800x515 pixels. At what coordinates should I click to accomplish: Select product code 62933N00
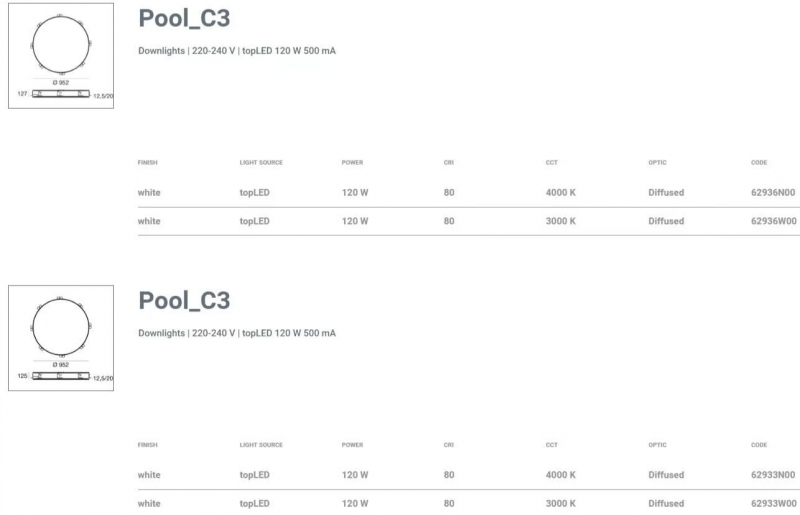(773, 475)
